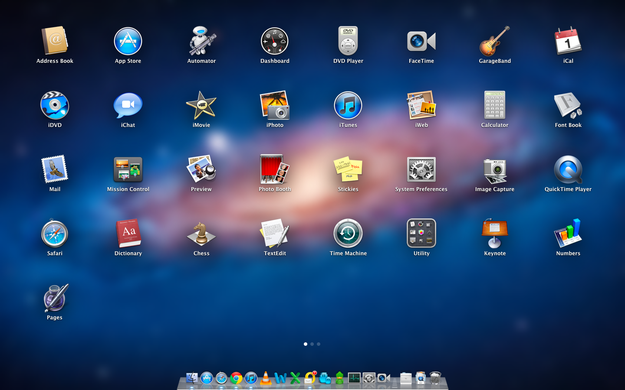Click System Preferences gear in the Dock
Viewport: 625px width, 390px height.
(369, 378)
